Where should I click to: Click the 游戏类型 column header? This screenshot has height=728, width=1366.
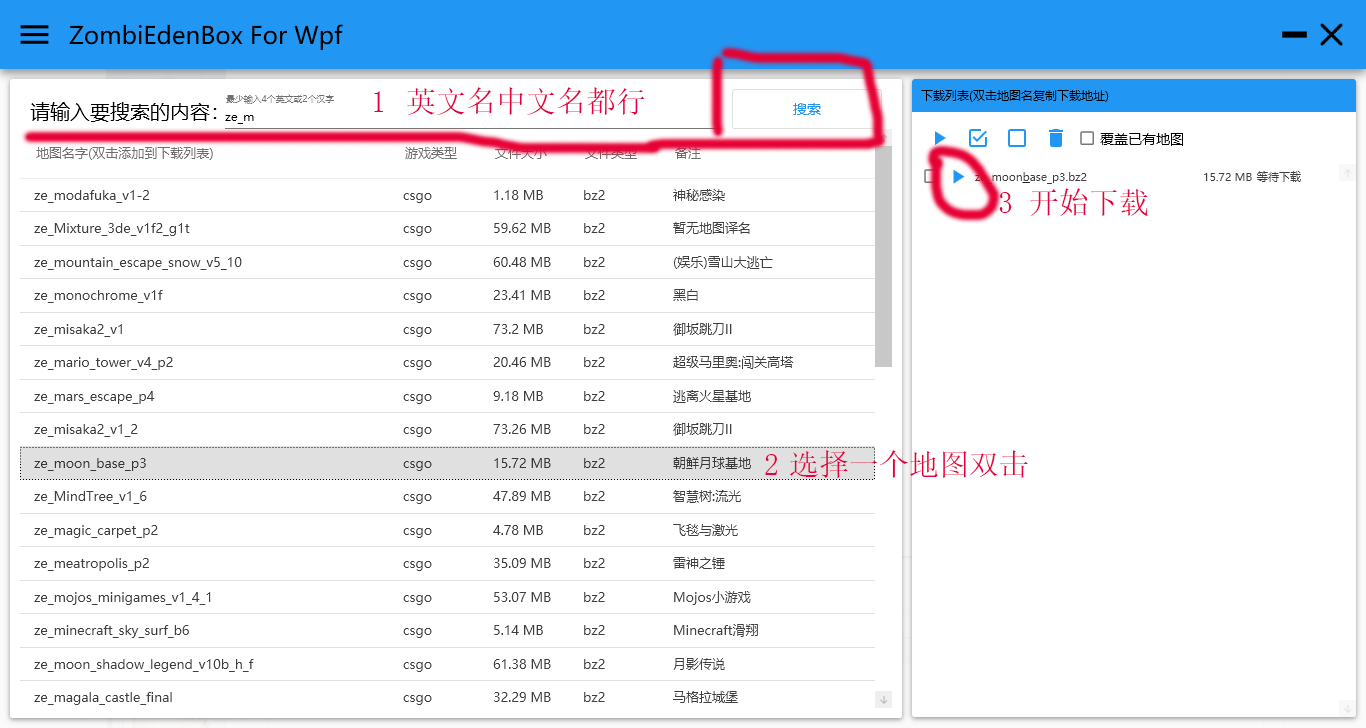(x=430, y=153)
